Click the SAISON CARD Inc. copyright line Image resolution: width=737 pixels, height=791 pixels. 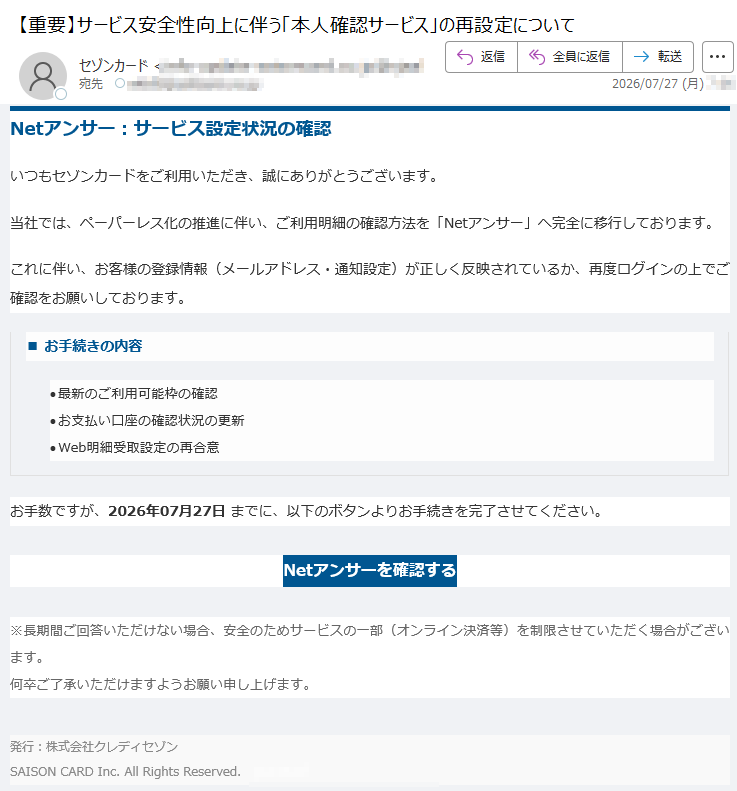tap(125, 772)
